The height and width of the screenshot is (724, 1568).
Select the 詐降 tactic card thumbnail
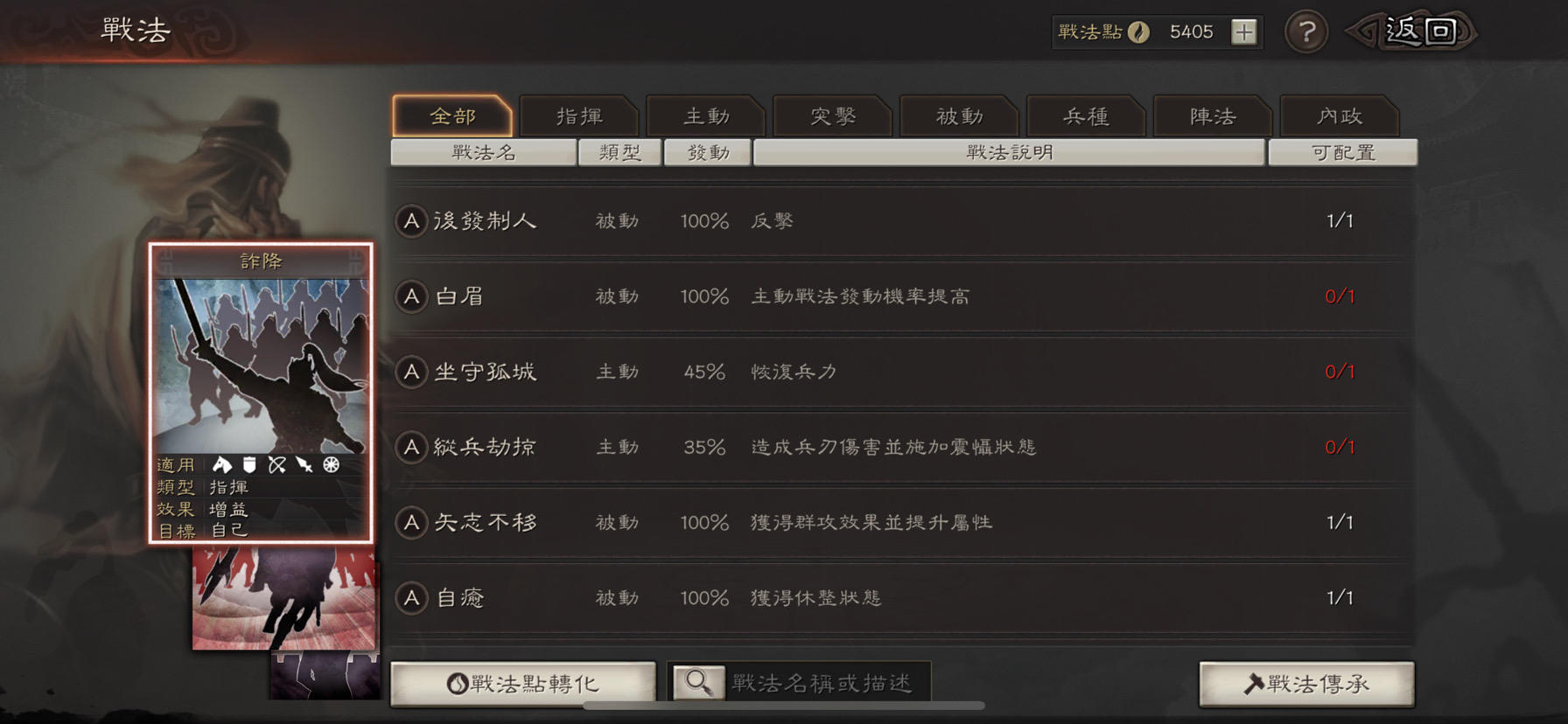point(261,393)
